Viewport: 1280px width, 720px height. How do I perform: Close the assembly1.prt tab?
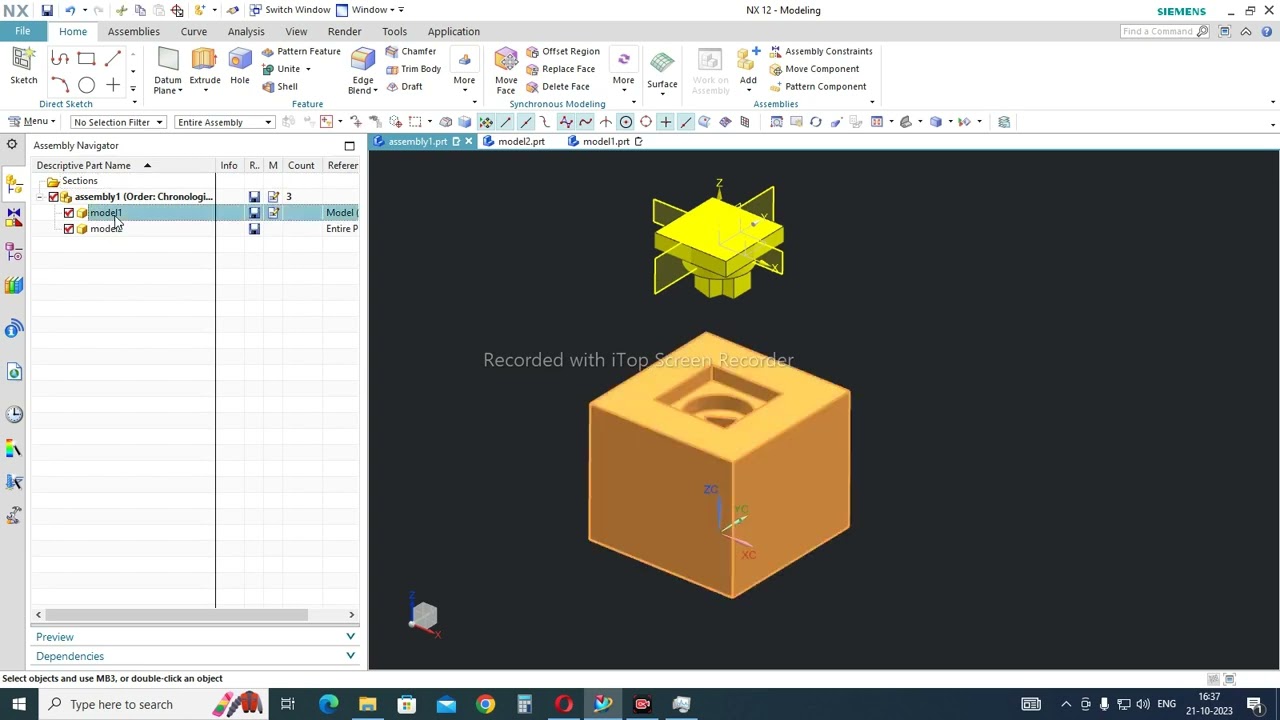(468, 142)
